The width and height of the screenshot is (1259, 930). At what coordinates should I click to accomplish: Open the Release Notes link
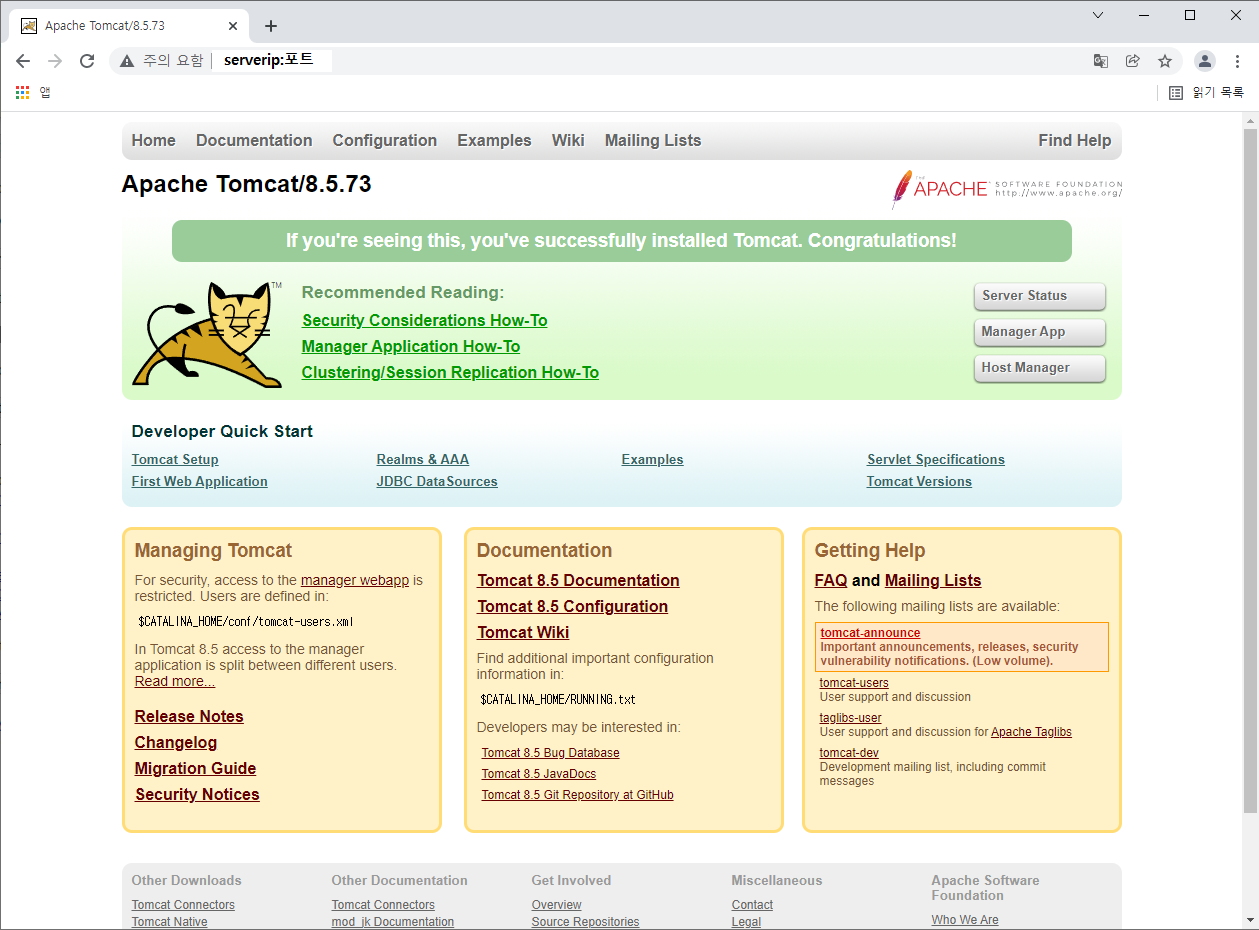coord(189,717)
